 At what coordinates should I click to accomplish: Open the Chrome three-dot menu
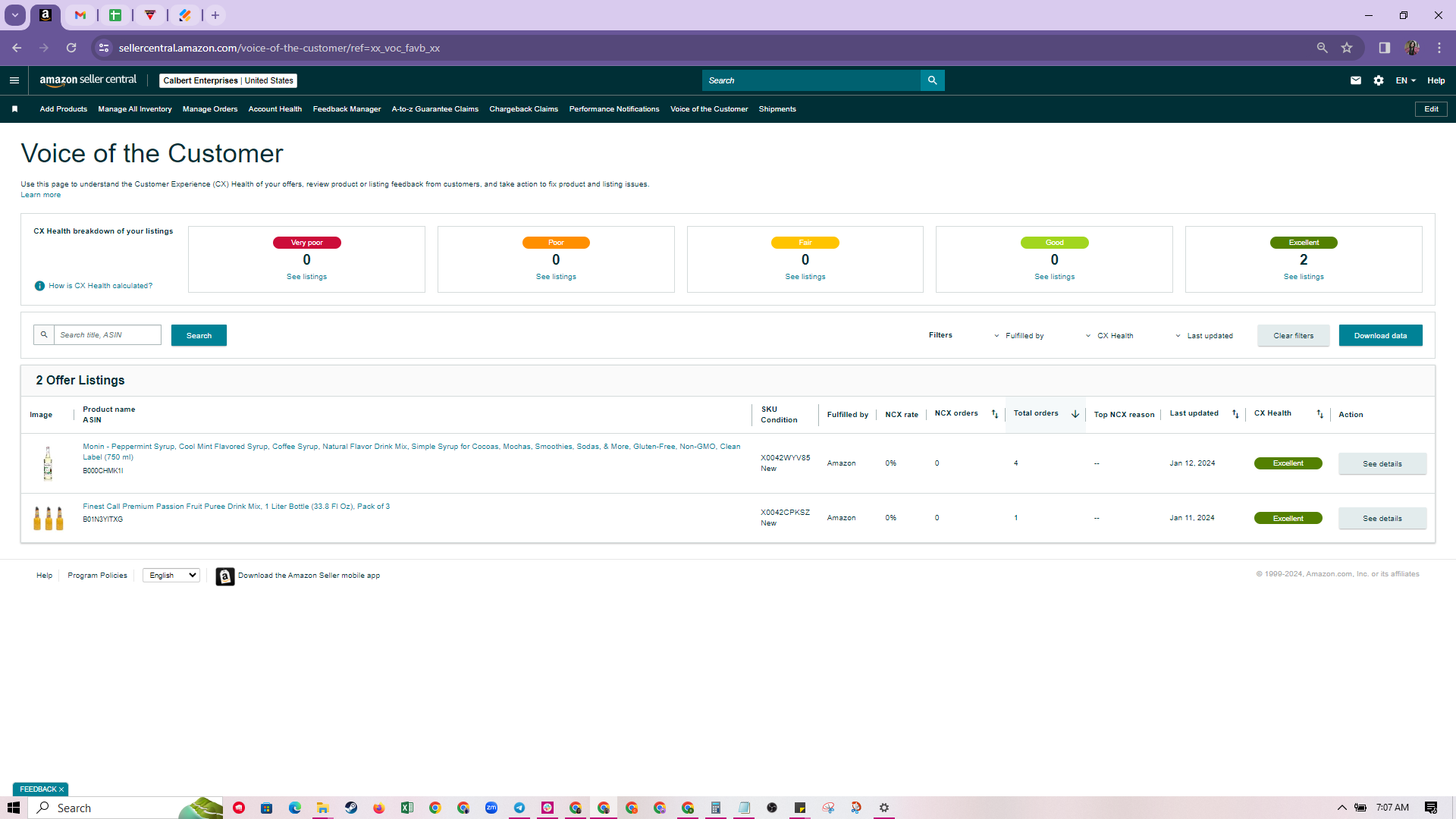click(1439, 48)
